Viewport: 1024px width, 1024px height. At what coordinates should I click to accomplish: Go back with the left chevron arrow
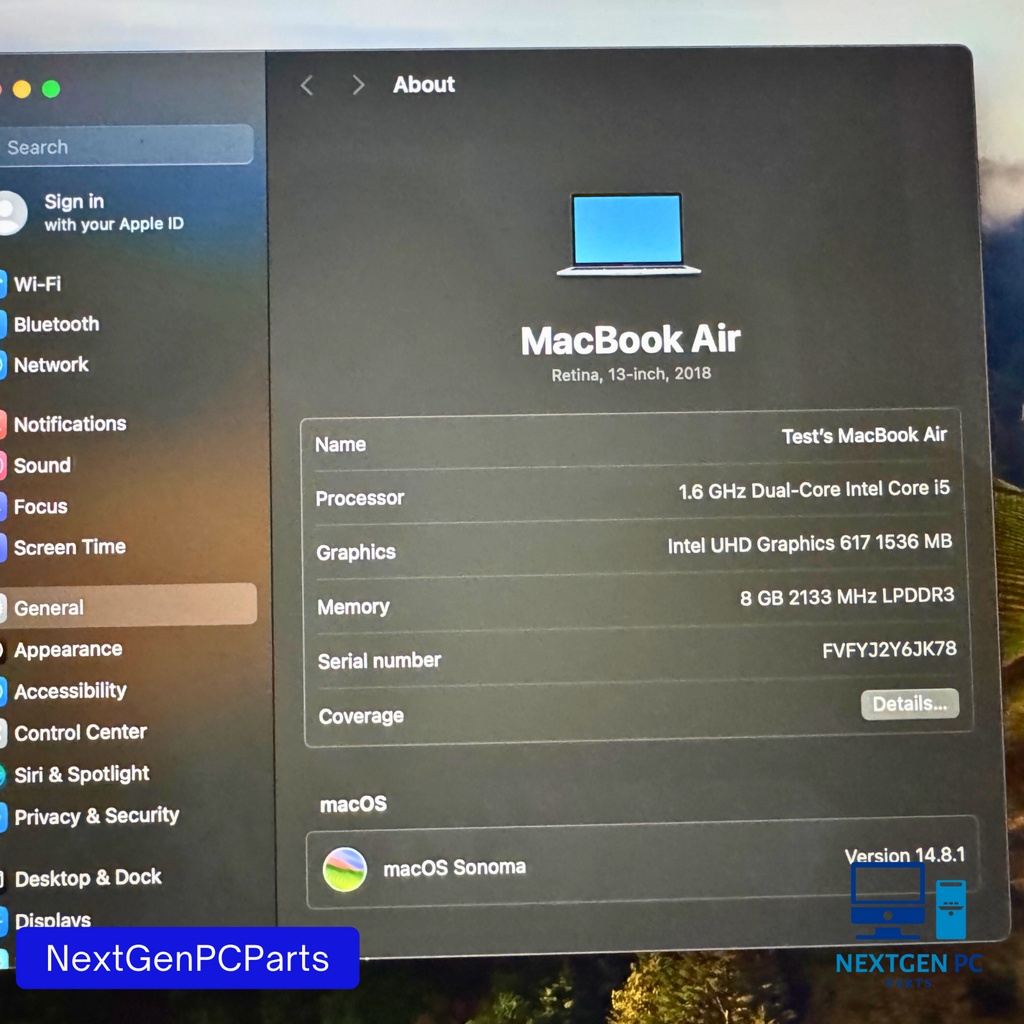point(307,85)
